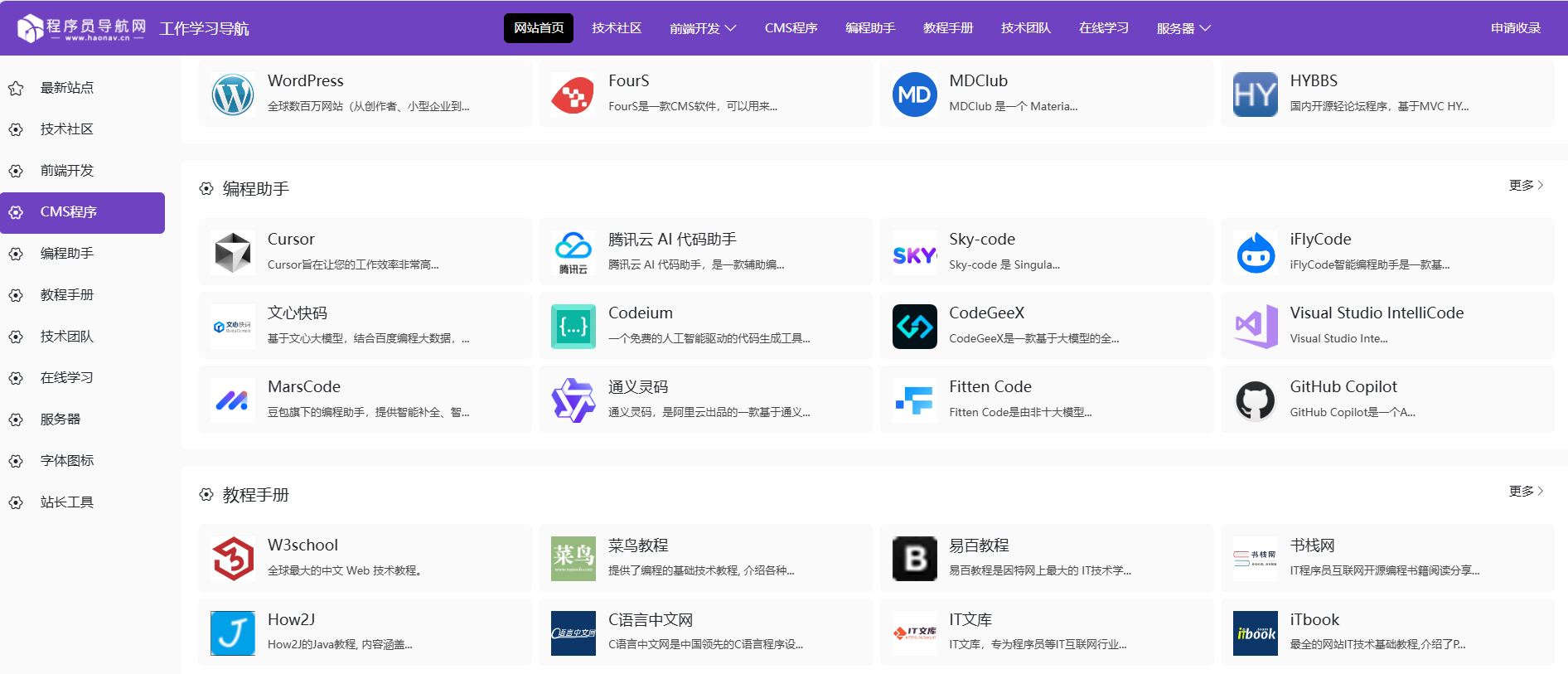Screen dimensions: 1568x674
Task: Click the 申请收录 link
Action: 1516,28
